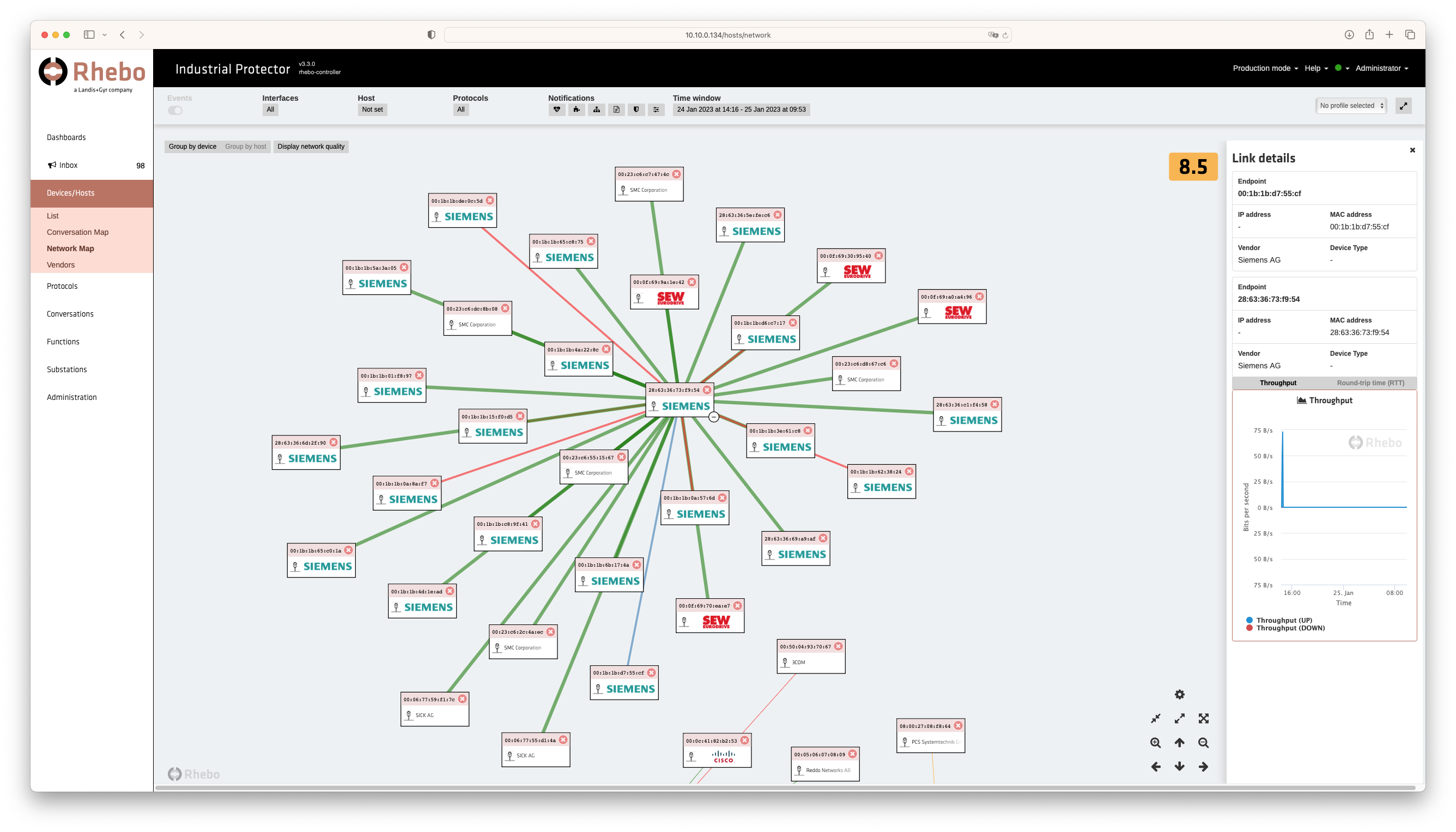Click the heartbeat notifications filter icon

pyautogui.click(x=556, y=110)
